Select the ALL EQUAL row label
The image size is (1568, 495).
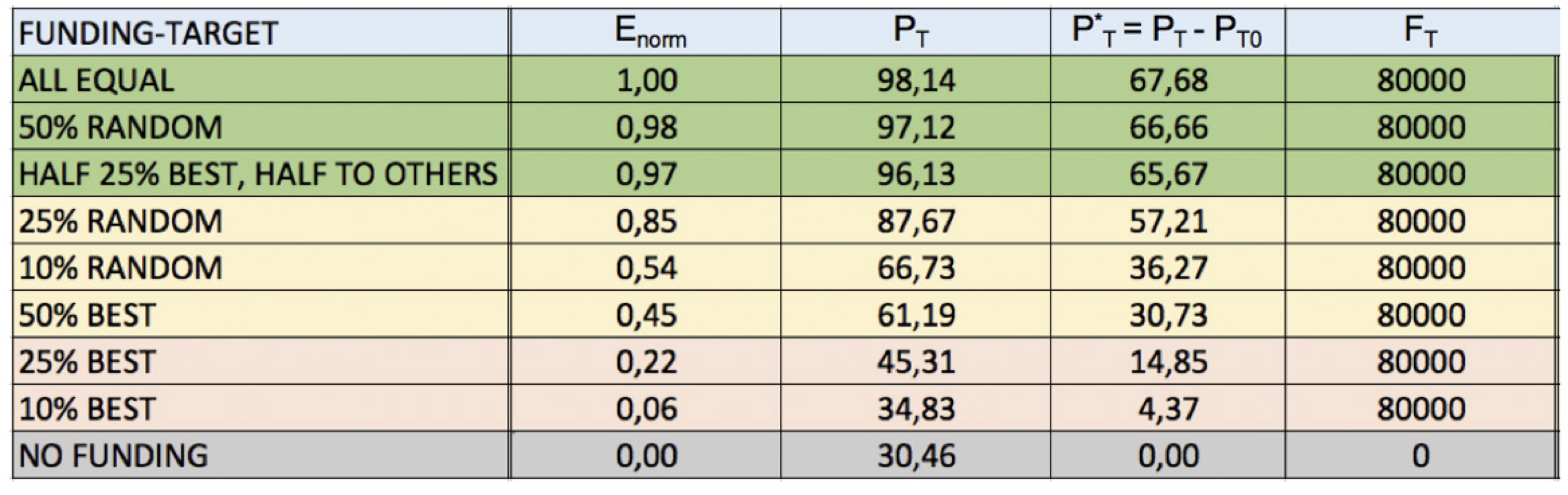[97, 81]
